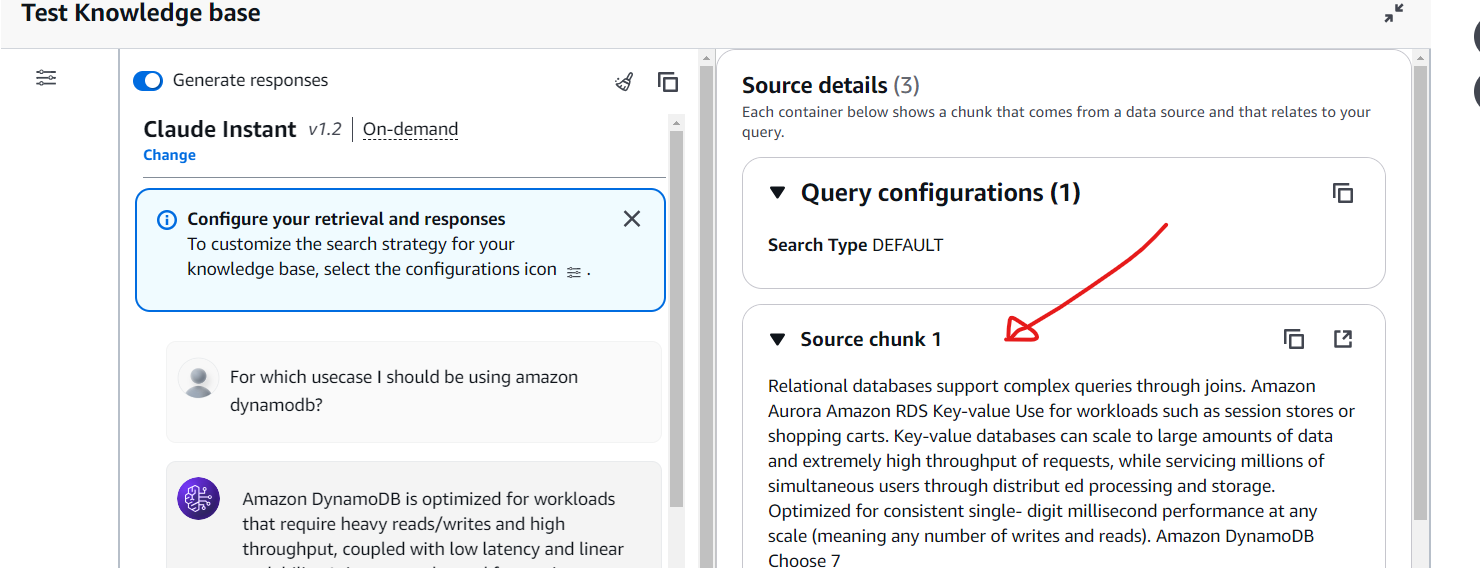Toggle the Generate responses switch
Viewport: 1480px width, 568px height.
tap(148, 81)
